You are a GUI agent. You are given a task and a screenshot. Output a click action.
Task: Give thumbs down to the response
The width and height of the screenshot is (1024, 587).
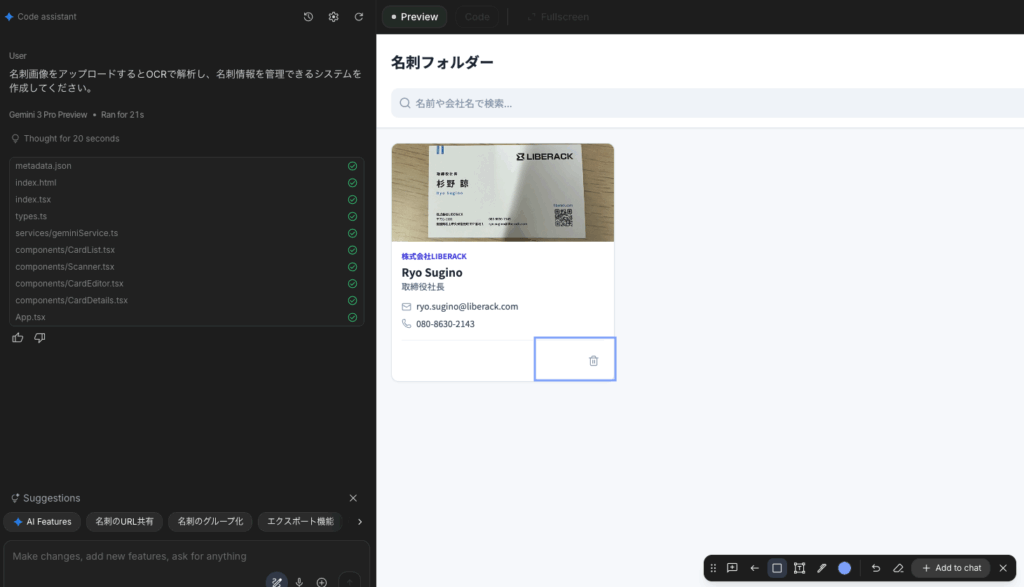pos(40,338)
